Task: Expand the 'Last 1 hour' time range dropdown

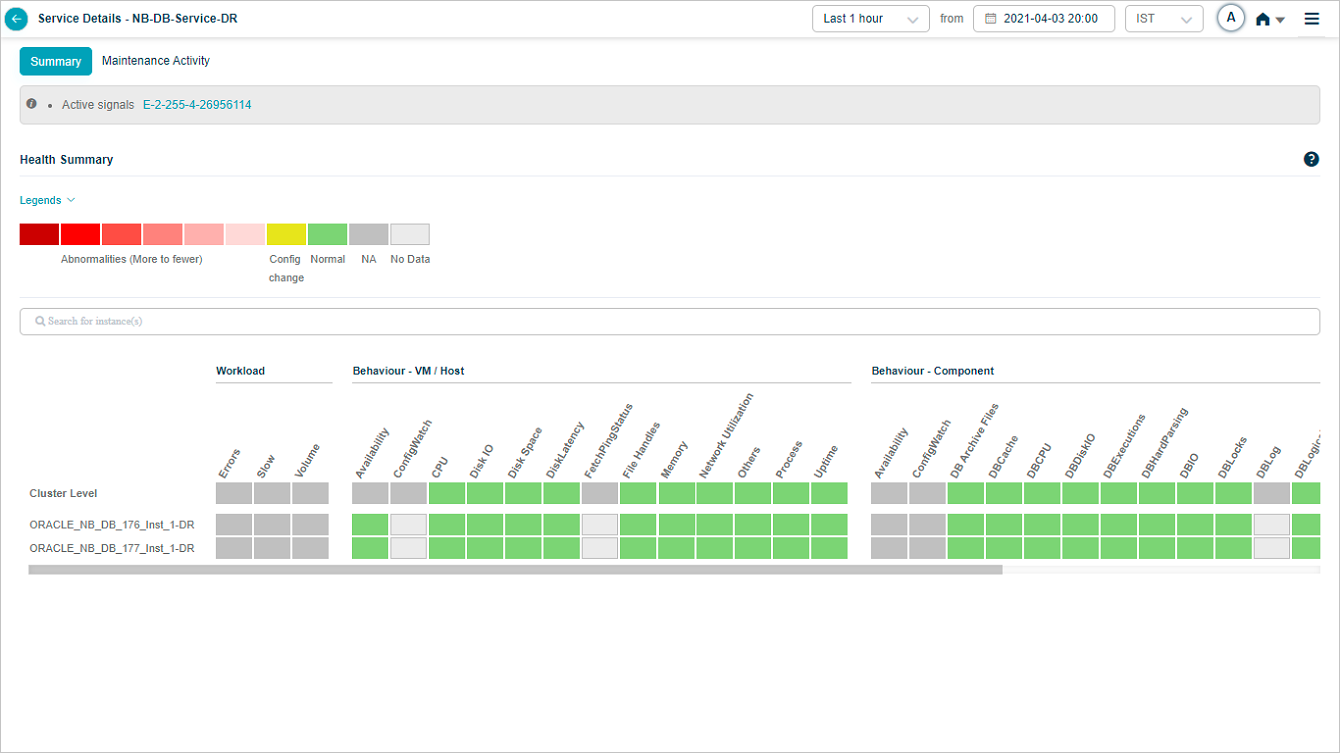Action: coord(871,19)
